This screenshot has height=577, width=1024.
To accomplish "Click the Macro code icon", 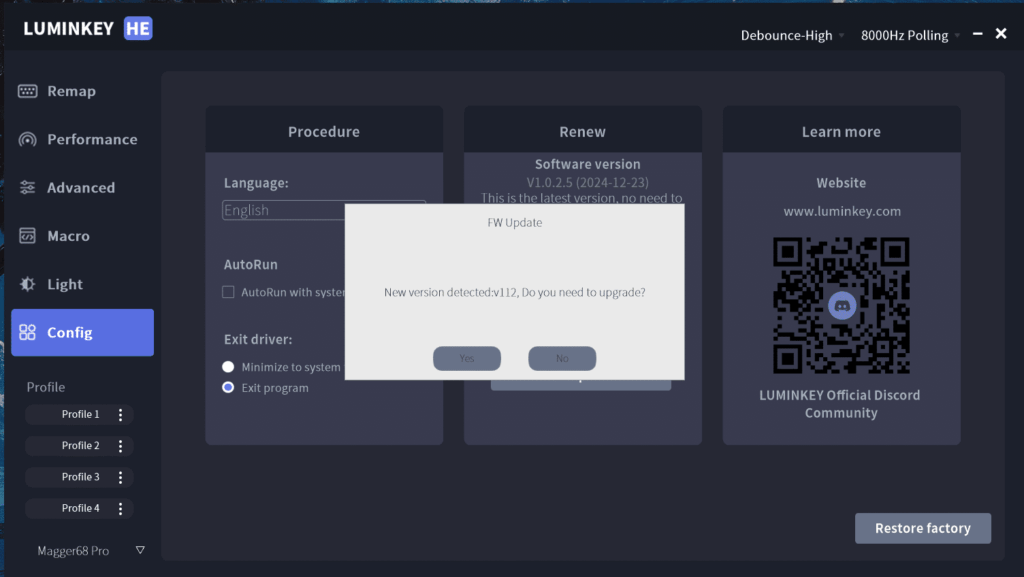I will click(x=27, y=236).
